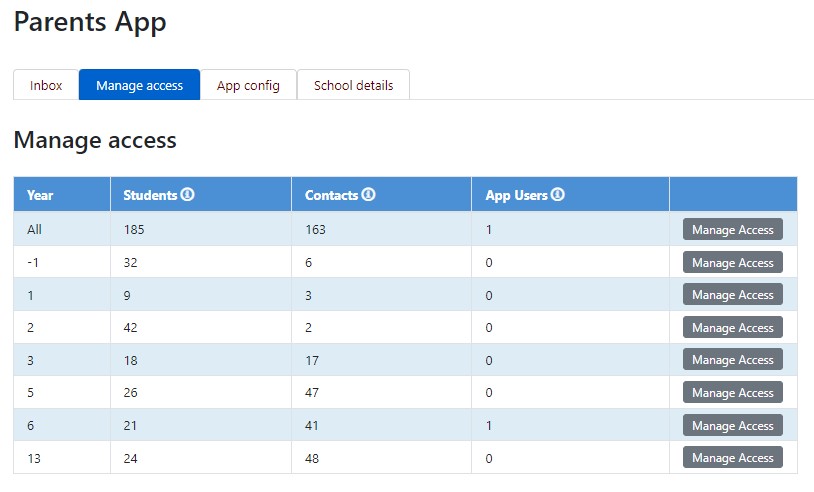Select Manage Access for year 13
This screenshot has width=814, height=492.
(x=732, y=458)
